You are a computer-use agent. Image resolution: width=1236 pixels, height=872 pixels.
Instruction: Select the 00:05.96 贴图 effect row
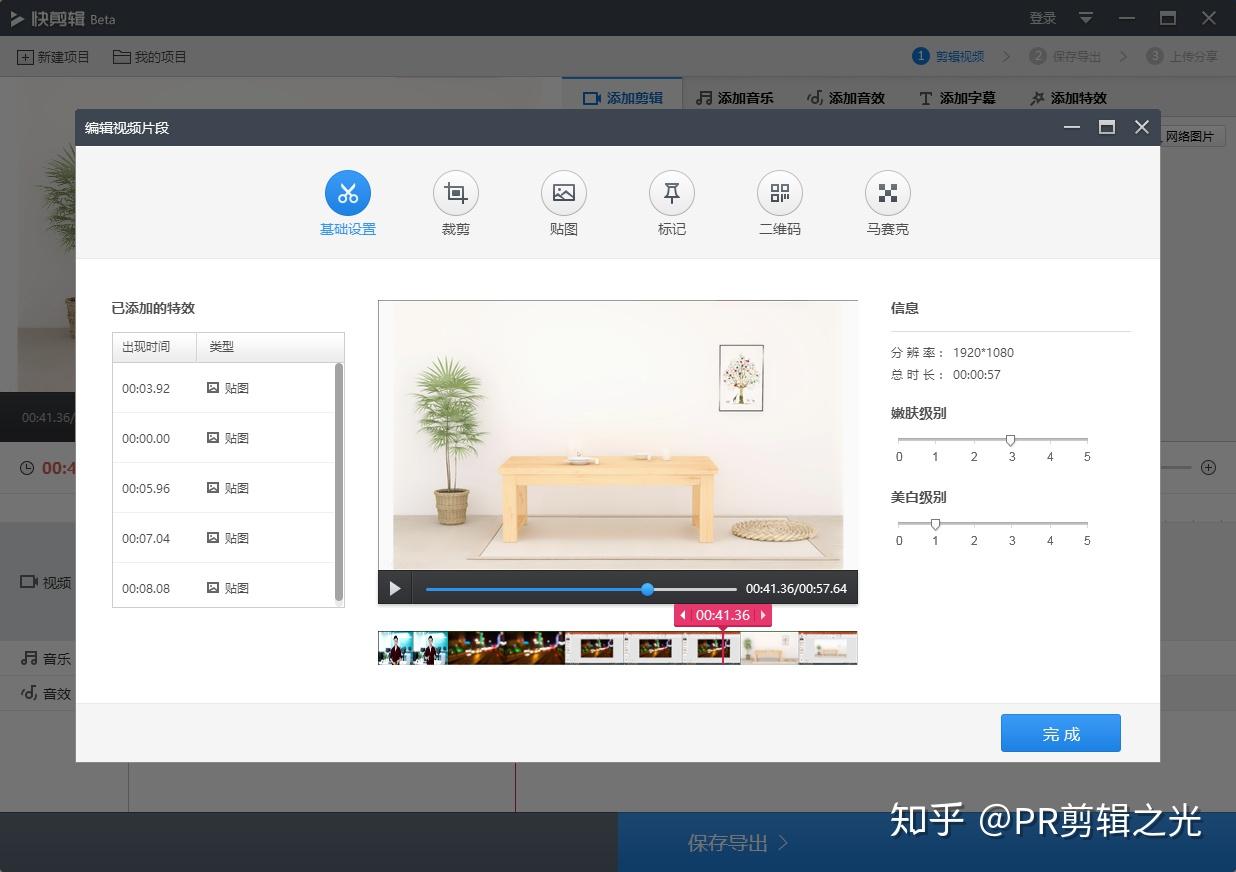coord(223,488)
